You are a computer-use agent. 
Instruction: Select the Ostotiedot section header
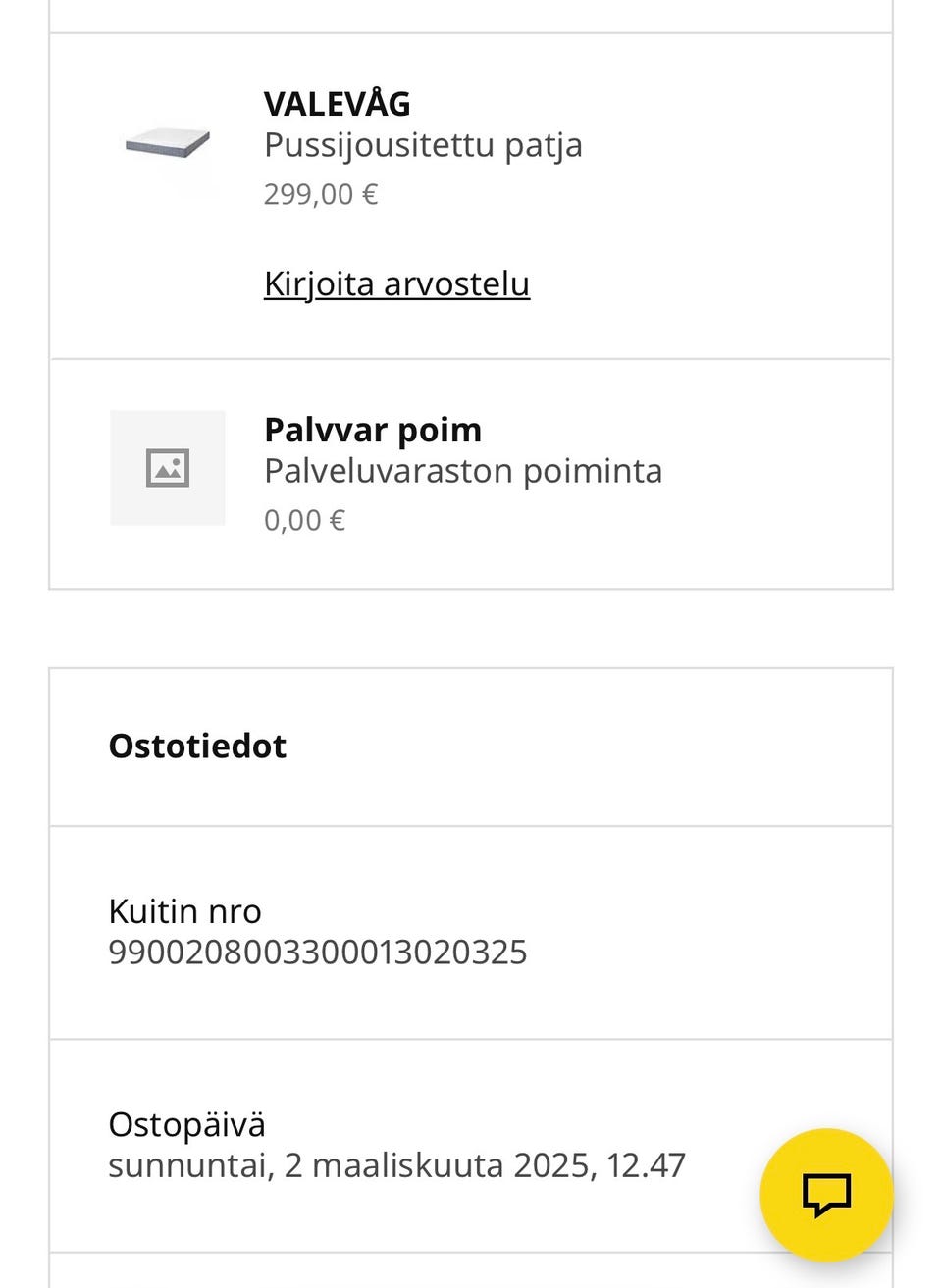(x=197, y=746)
